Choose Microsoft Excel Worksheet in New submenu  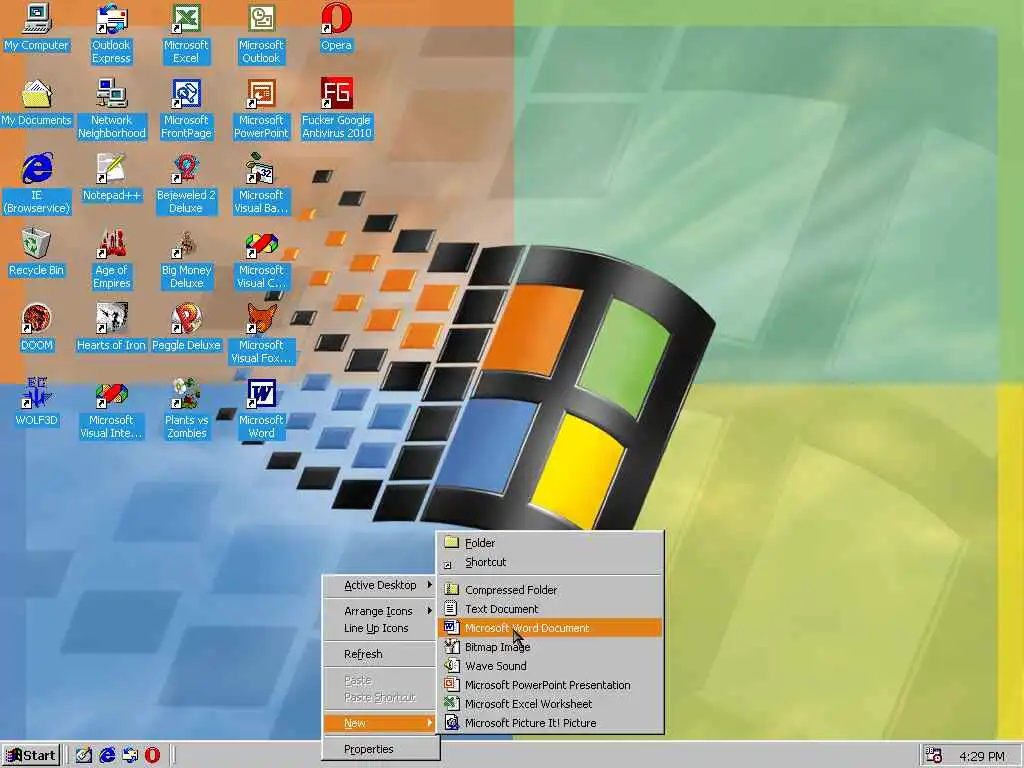(x=551, y=704)
